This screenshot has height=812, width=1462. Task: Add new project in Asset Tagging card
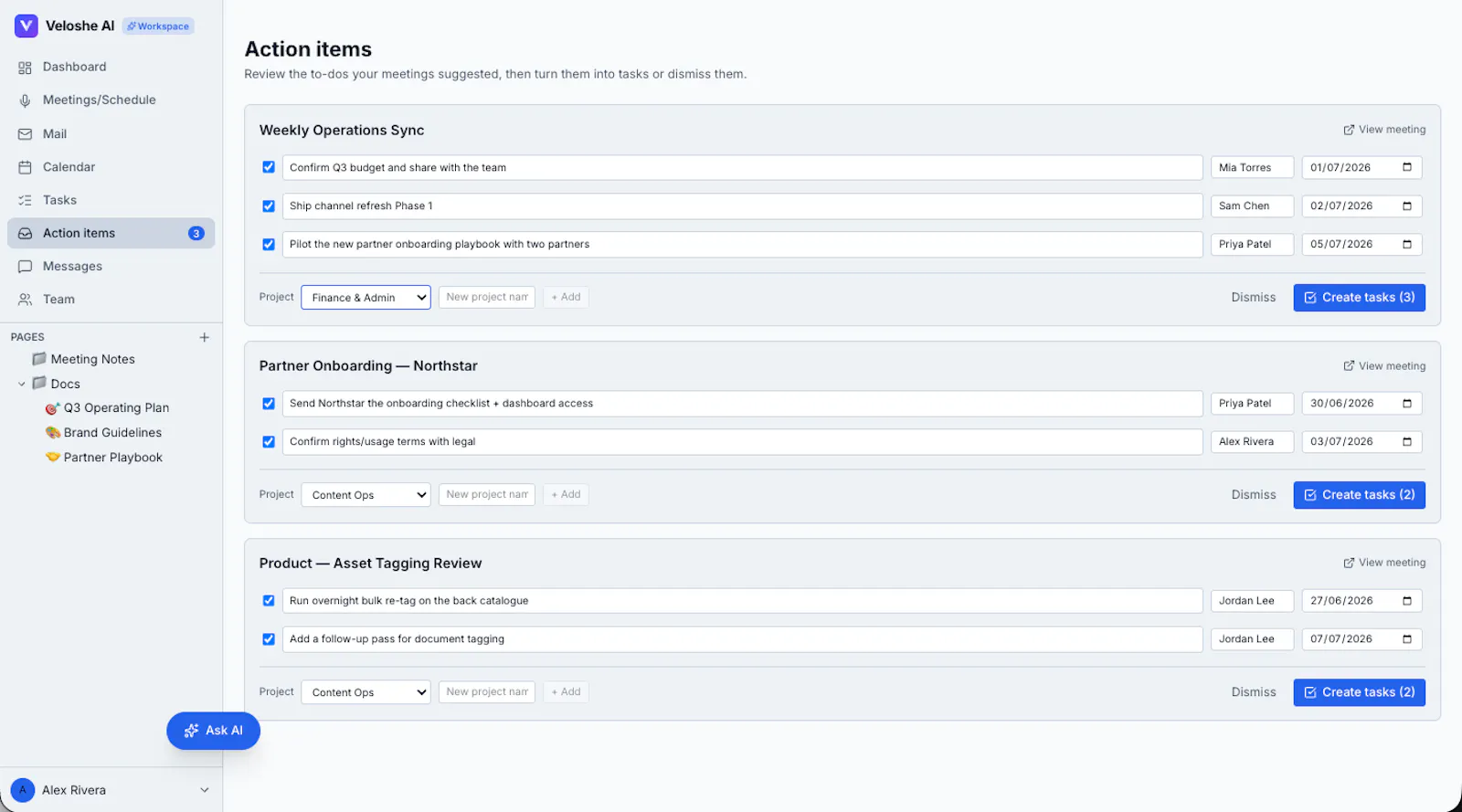(x=567, y=691)
